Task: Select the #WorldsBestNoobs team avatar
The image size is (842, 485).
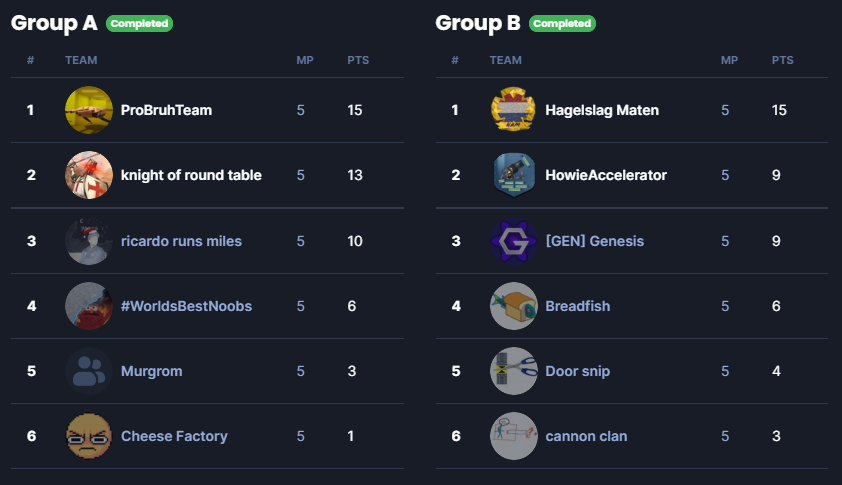Action: point(89,306)
